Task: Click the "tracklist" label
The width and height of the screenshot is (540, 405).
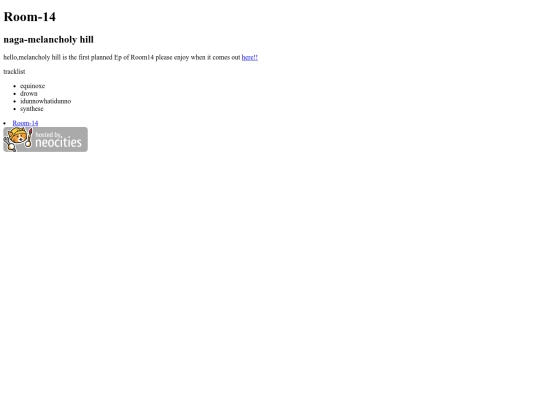Action: click(x=14, y=71)
